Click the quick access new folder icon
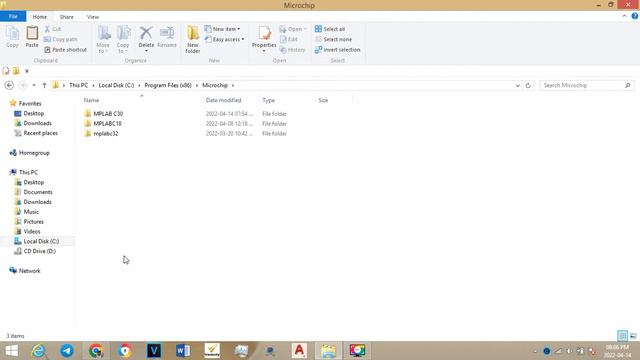 click(x=16, y=71)
